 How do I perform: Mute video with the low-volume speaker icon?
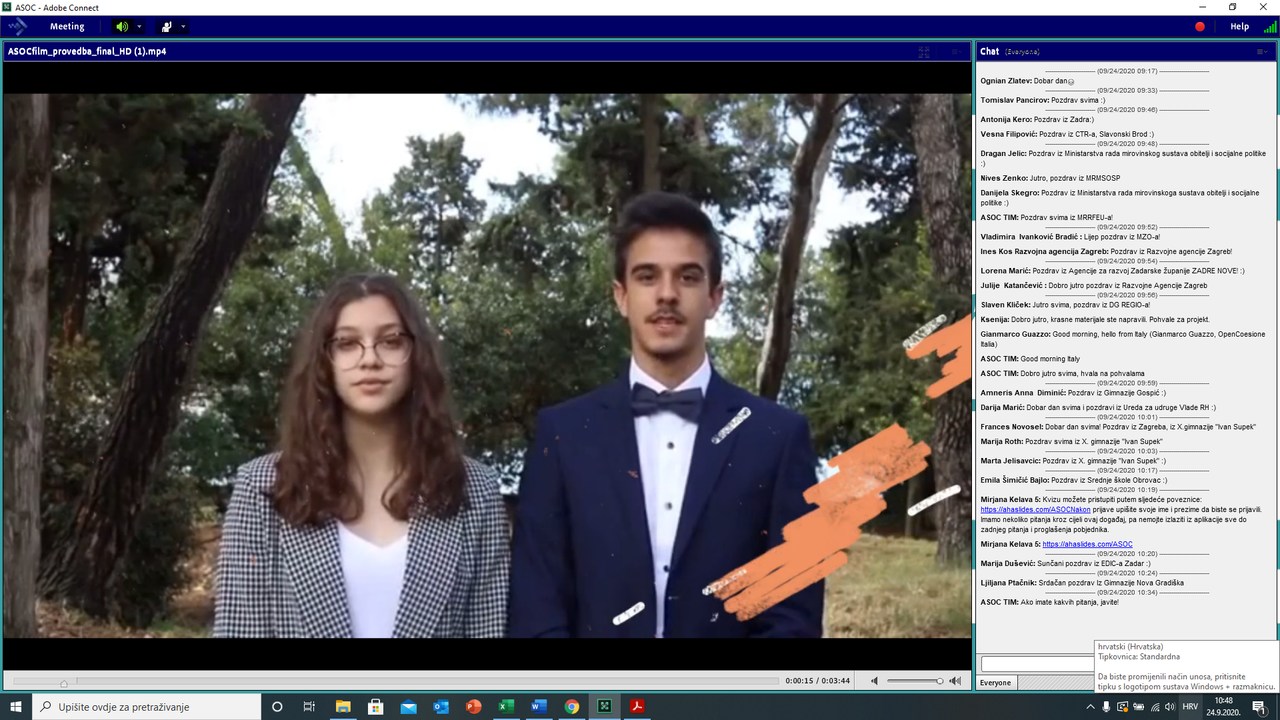click(874, 681)
